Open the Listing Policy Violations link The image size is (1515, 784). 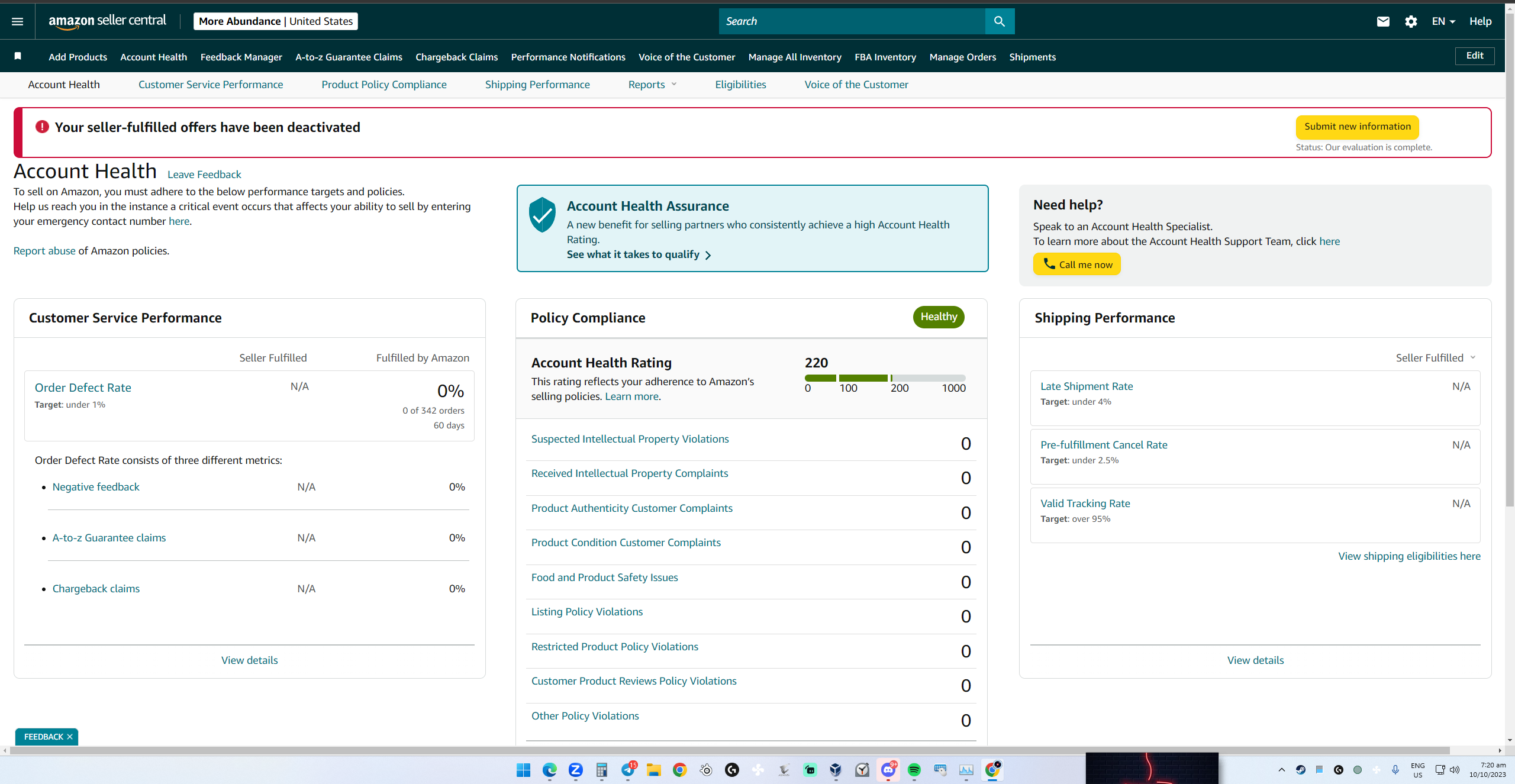pyautogui.click(x=586, y=612)
